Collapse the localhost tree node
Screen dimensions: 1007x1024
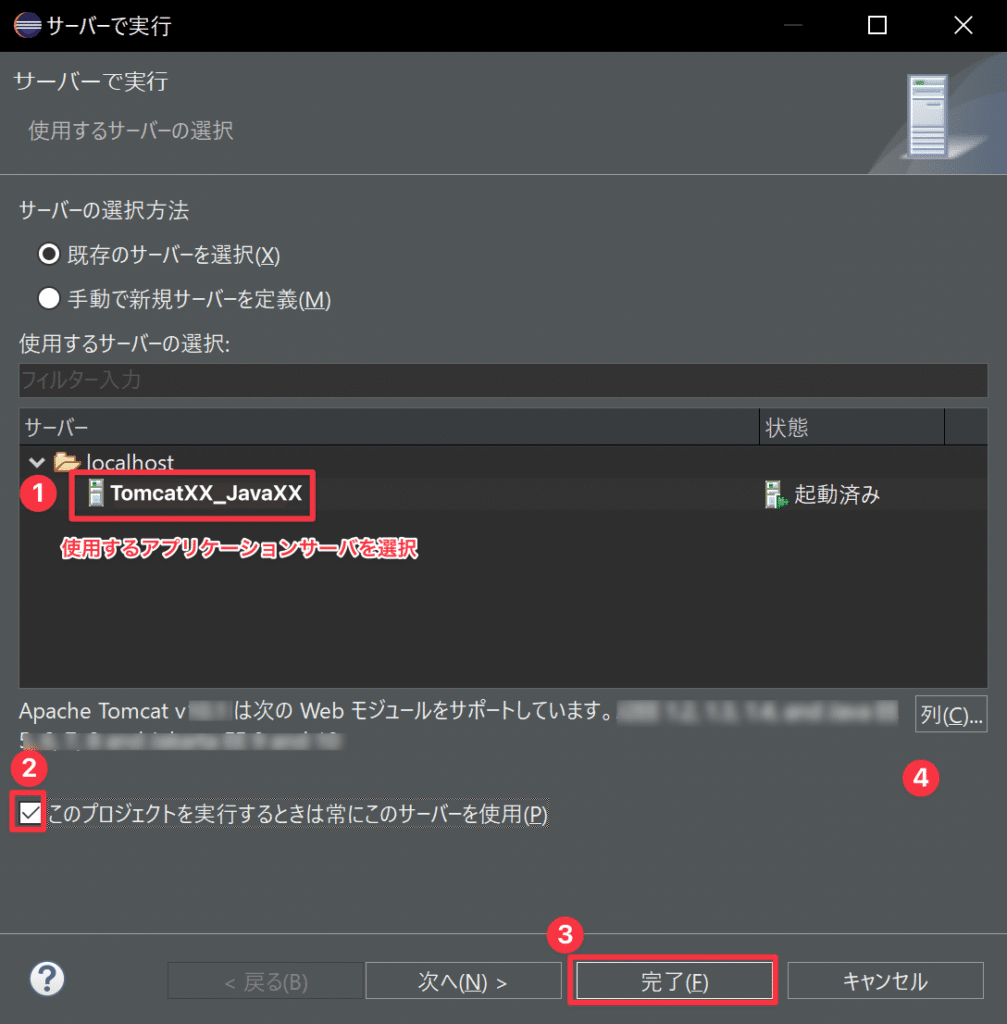(x=37, y=462)
